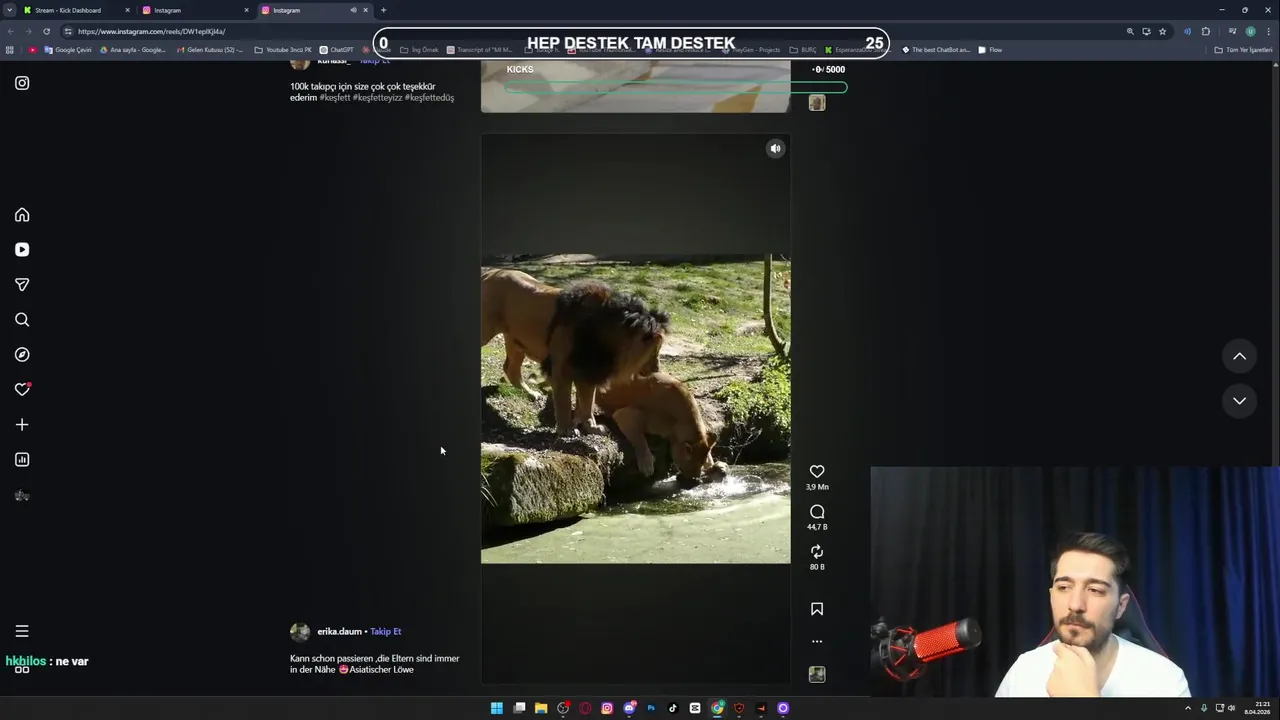Open Dashboard chart icon in sidebar
The image size is (1280, 720).
click(22, 460)
